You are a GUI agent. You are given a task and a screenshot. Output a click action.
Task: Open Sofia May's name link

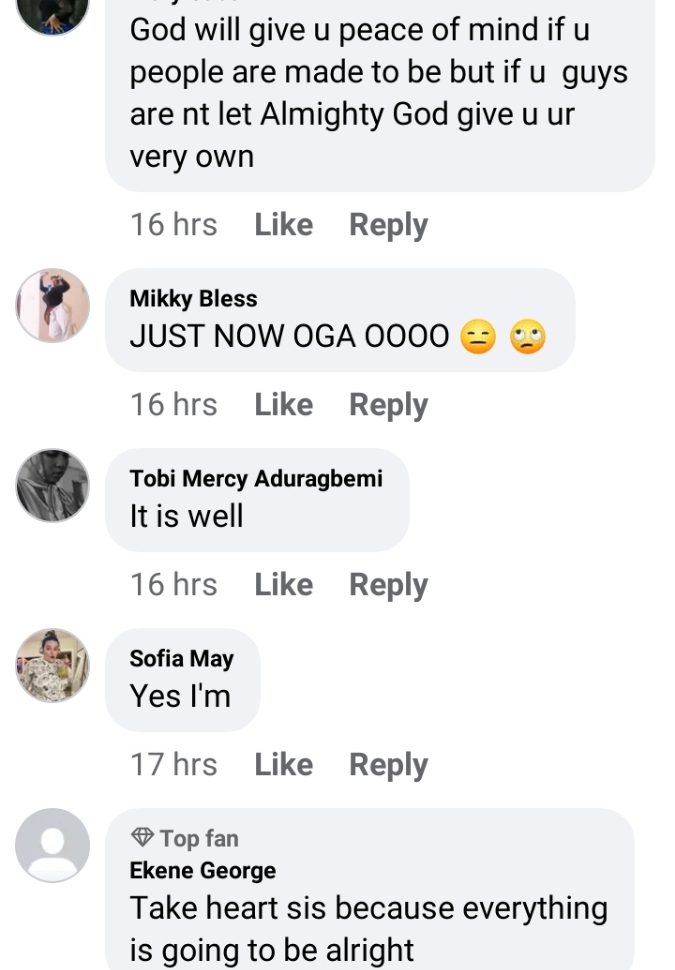[x=181, y=659]
